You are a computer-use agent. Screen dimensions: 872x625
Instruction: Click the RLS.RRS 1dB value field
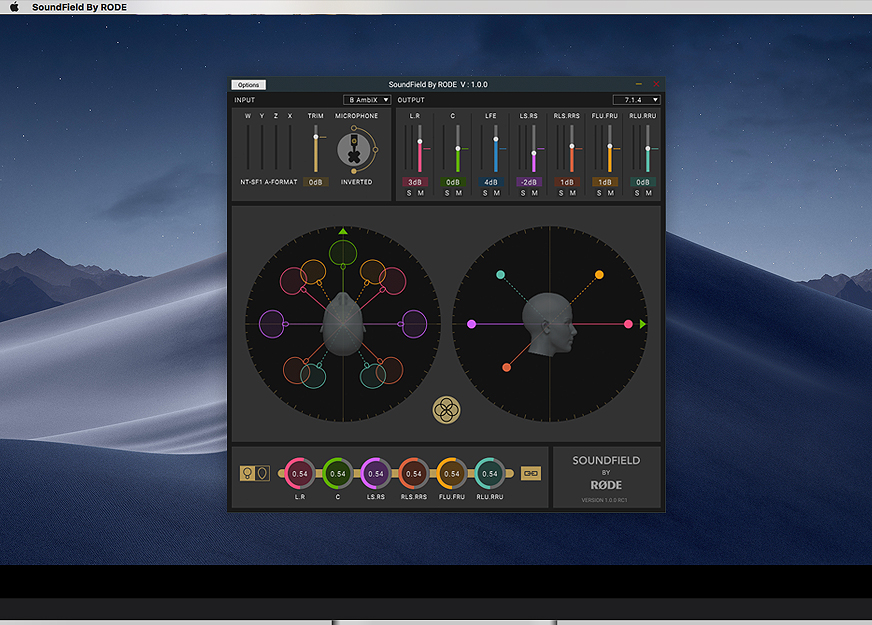[x=567, y=182]
